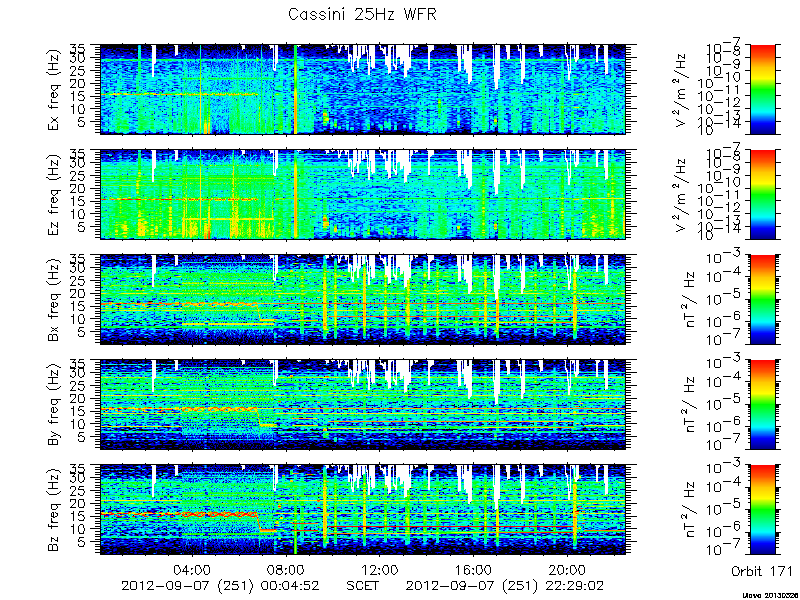The width and height of the screenshot is (800, 600).
Task: Click the plot title "Cassini 25Hz WFR"
Action: (x=362, y=15)
